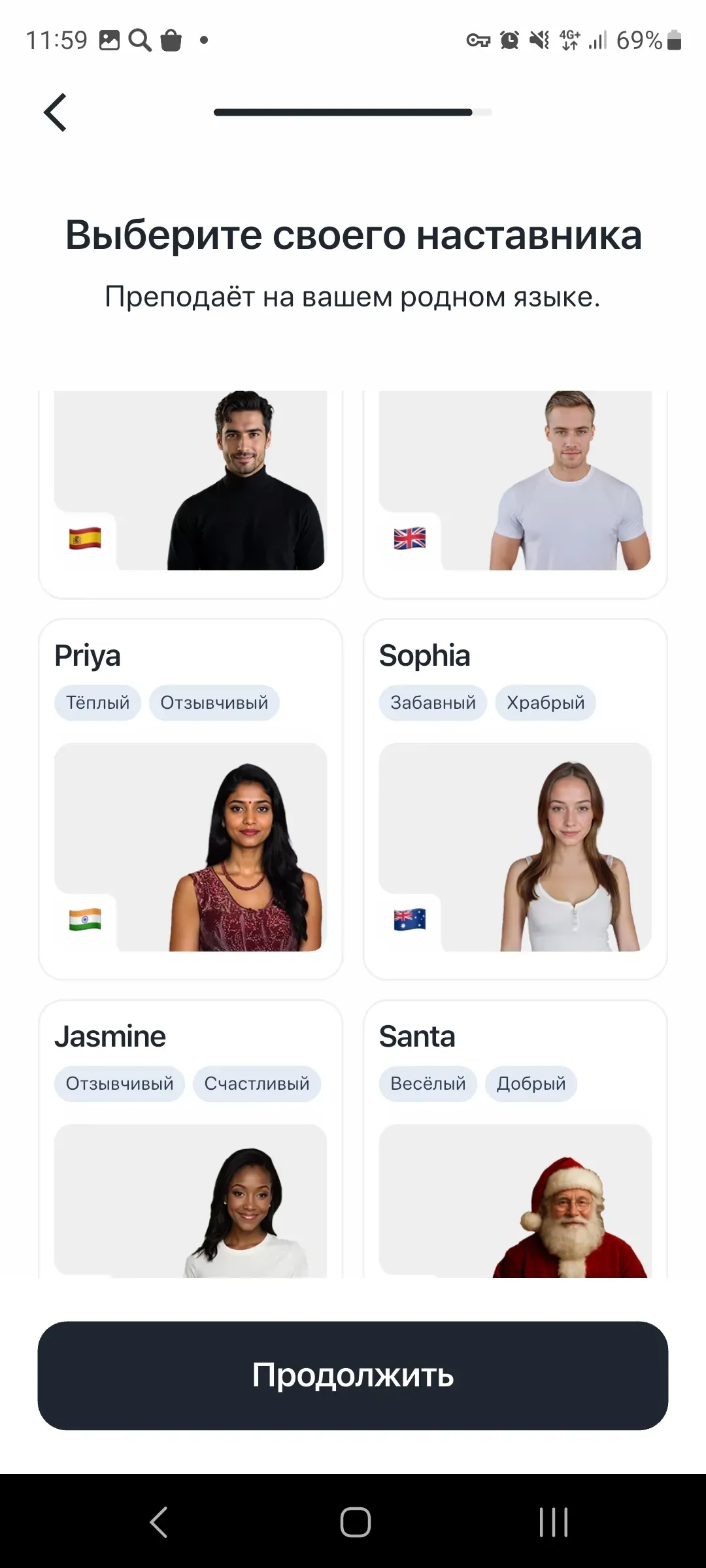Tap the UK flag icon
Image resolution: width=706 pixels, height=1568 pixels.
click(x=410, y=538)
